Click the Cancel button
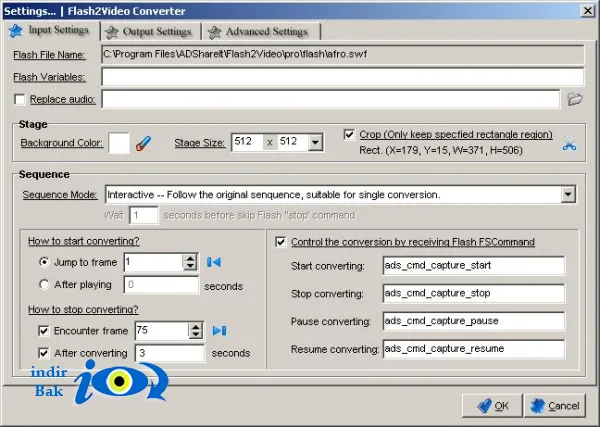Viewport: 600px width, 427px height. tap(555, 406)
